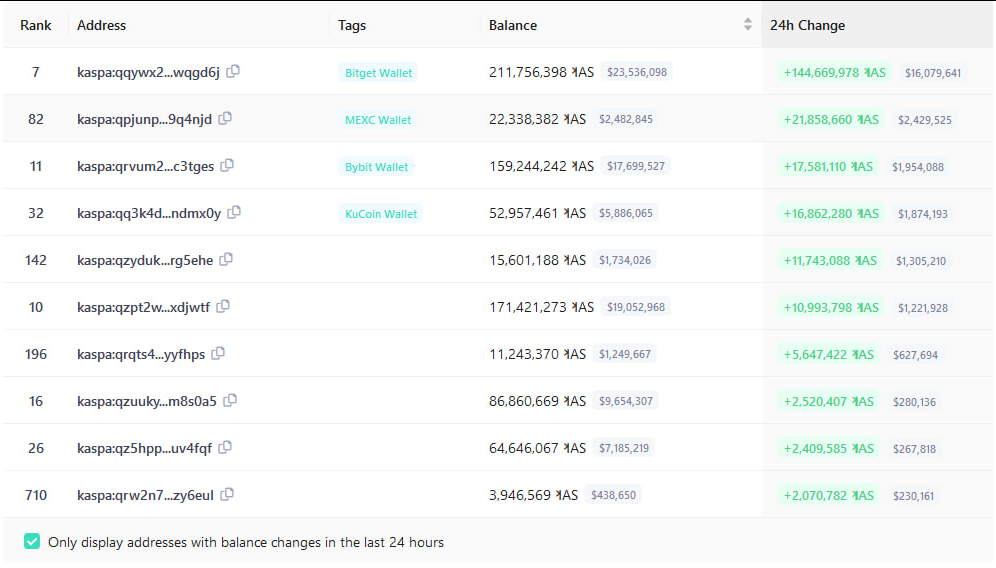The width and height of the screenshot is (996, 568).
Task: Copy address kaspa:qqywx2...wqgd6j
Action: (233, 71)
